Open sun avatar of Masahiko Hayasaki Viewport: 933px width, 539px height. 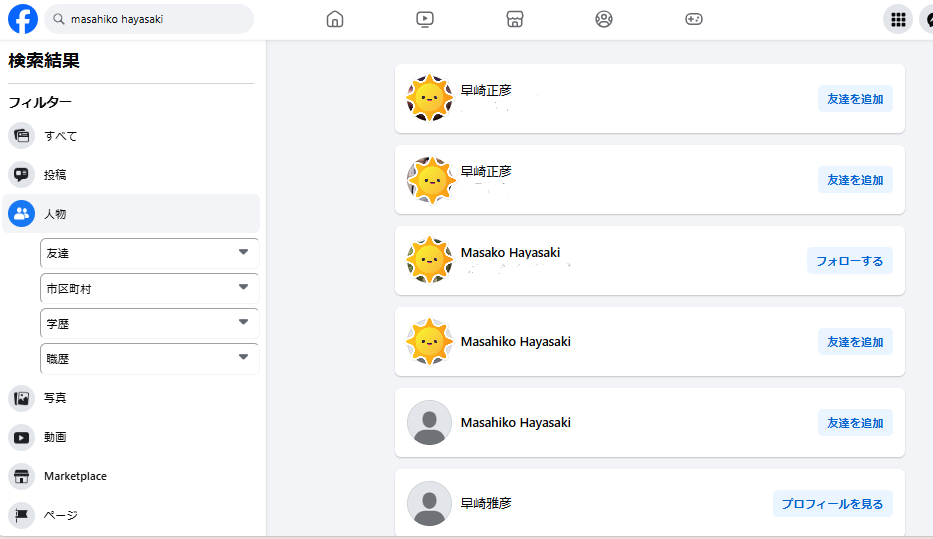click(x=430, y=341)
